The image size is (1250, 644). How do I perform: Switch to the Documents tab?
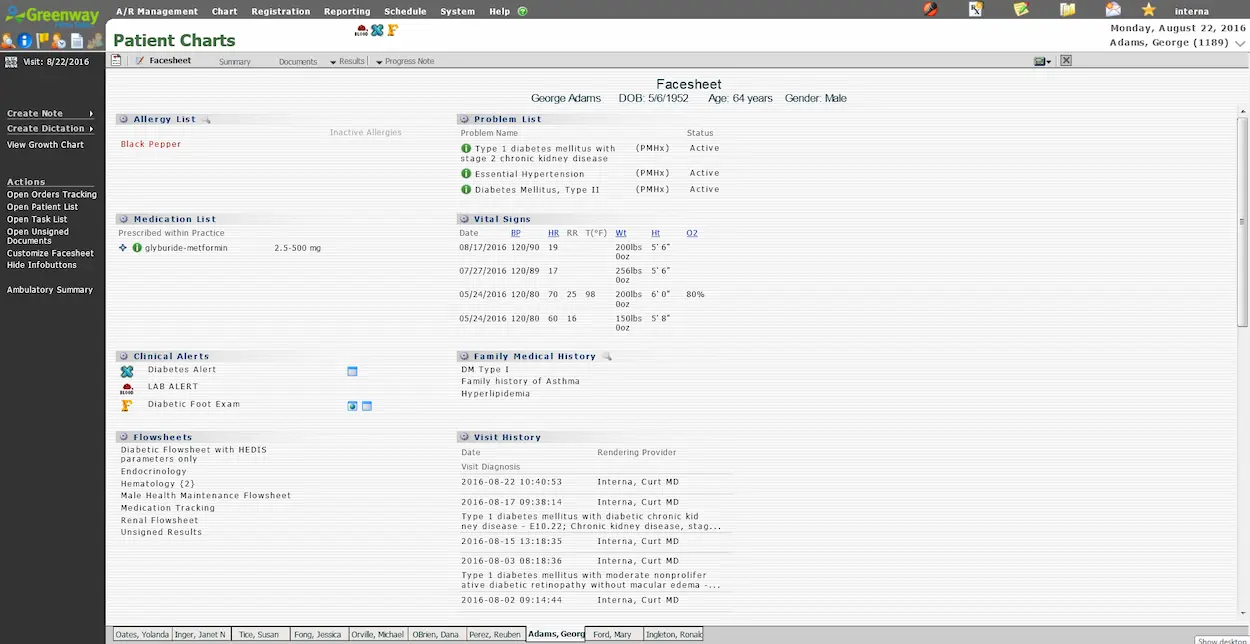(x=297, y=60)
